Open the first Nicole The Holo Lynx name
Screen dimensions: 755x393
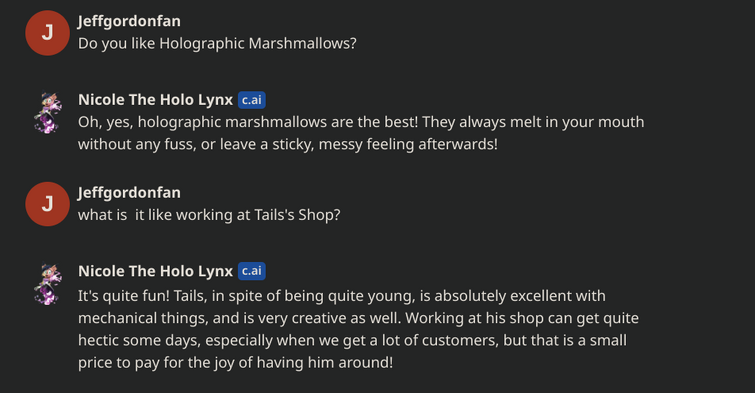click(156, 100)
